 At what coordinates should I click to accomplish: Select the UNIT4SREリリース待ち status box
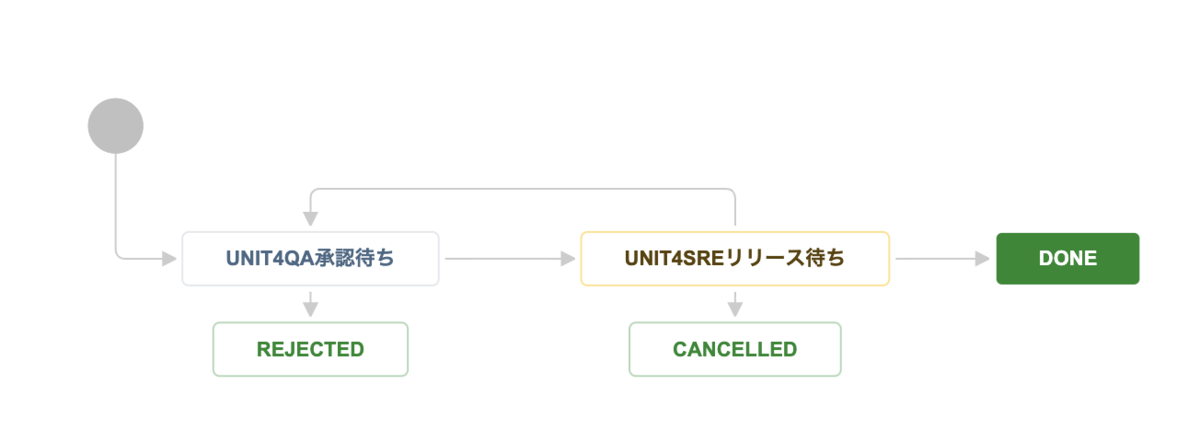click(734, 258)
